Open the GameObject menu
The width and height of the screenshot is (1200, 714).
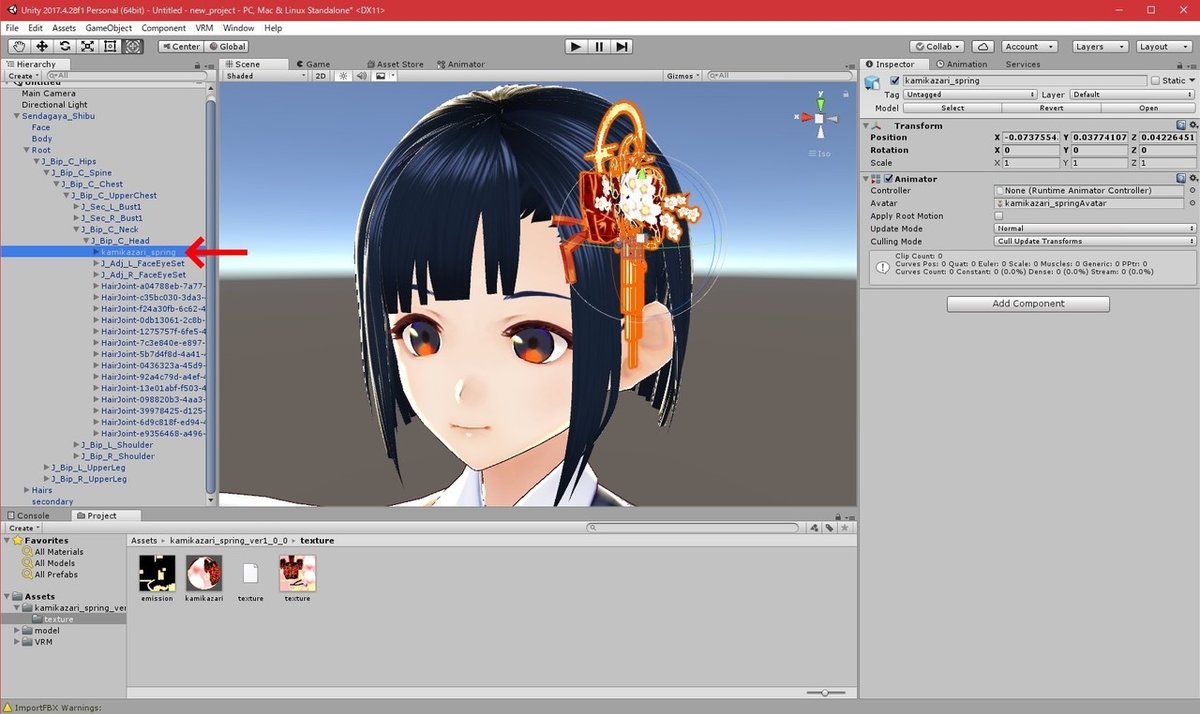(x=109, y=28)
